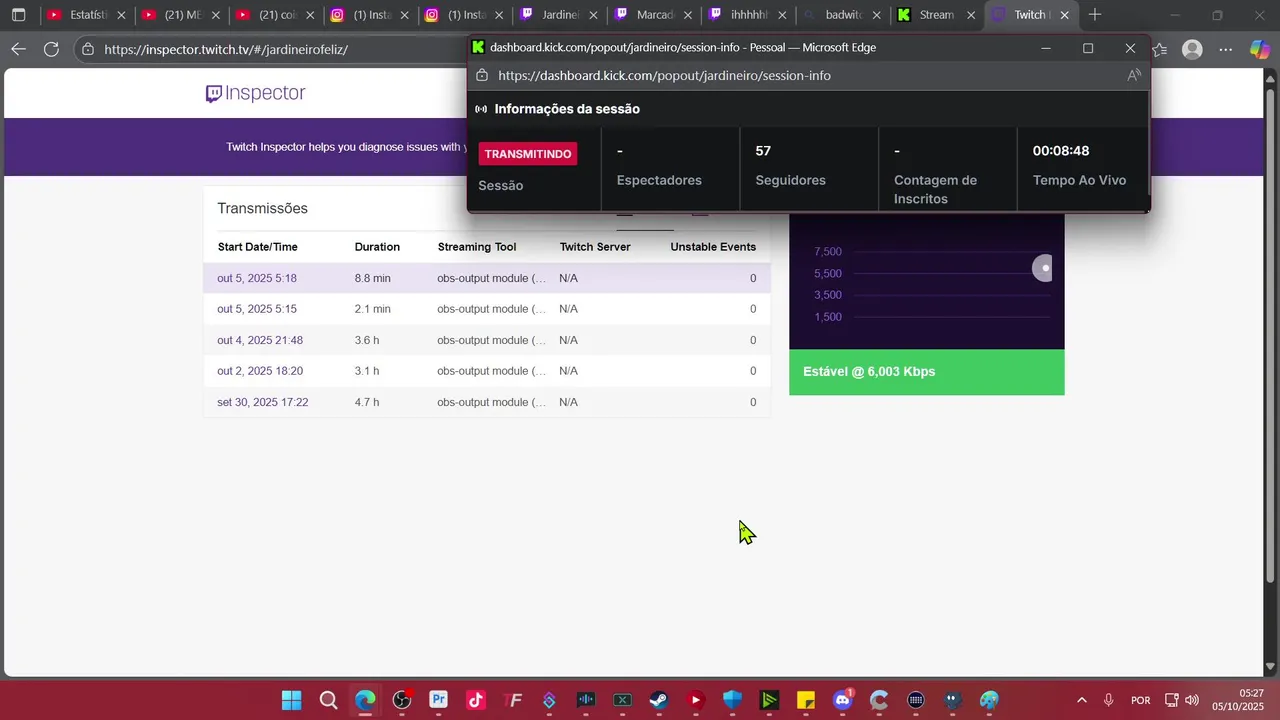This screenshot has width=1280, height=720.
Task: Click favorites star icon in main window
Action: 1160,49
